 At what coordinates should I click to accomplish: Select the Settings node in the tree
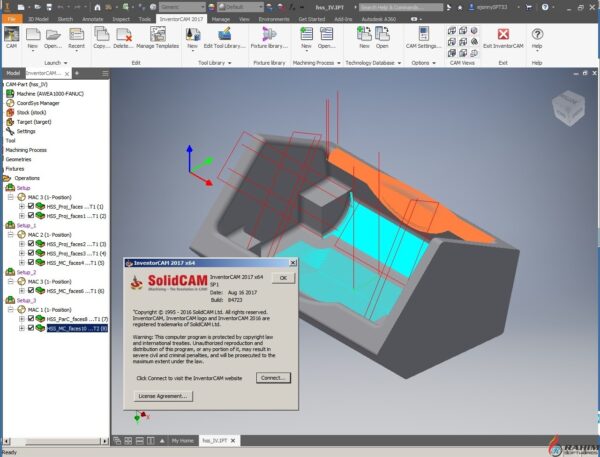tap(26, 131)
